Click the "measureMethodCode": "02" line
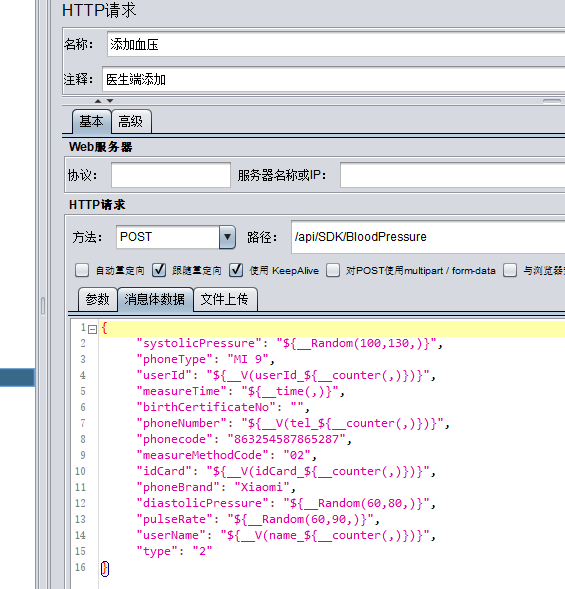This screenshot has width=565, height=589. (227, 455)
